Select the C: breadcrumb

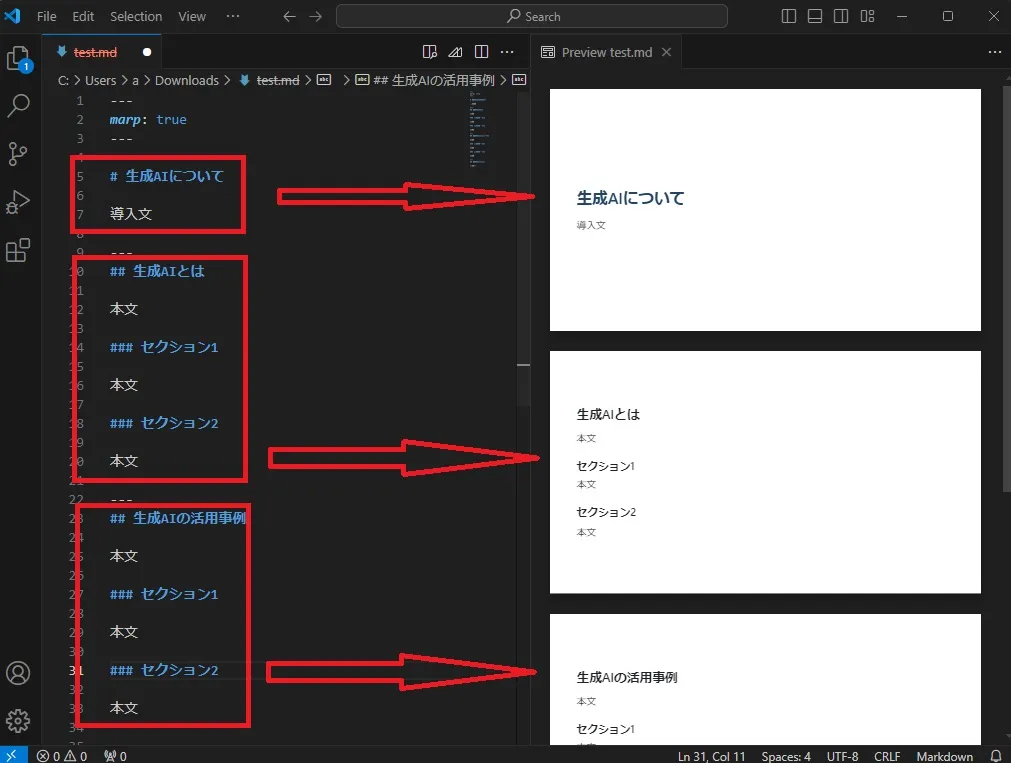(63, 80)
